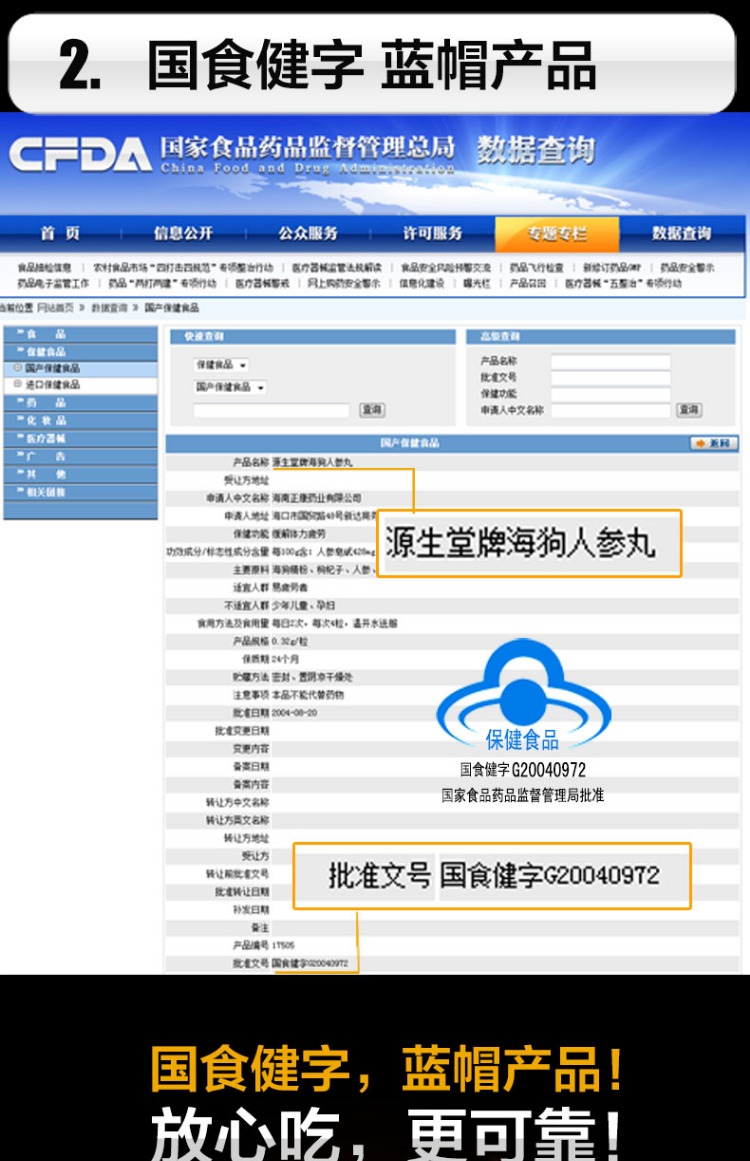Viewport: 750px width, 1161px height.
Task: Expand the icon beside 国产保健食品 sidebar item
Action: click(x=18, y=367)
